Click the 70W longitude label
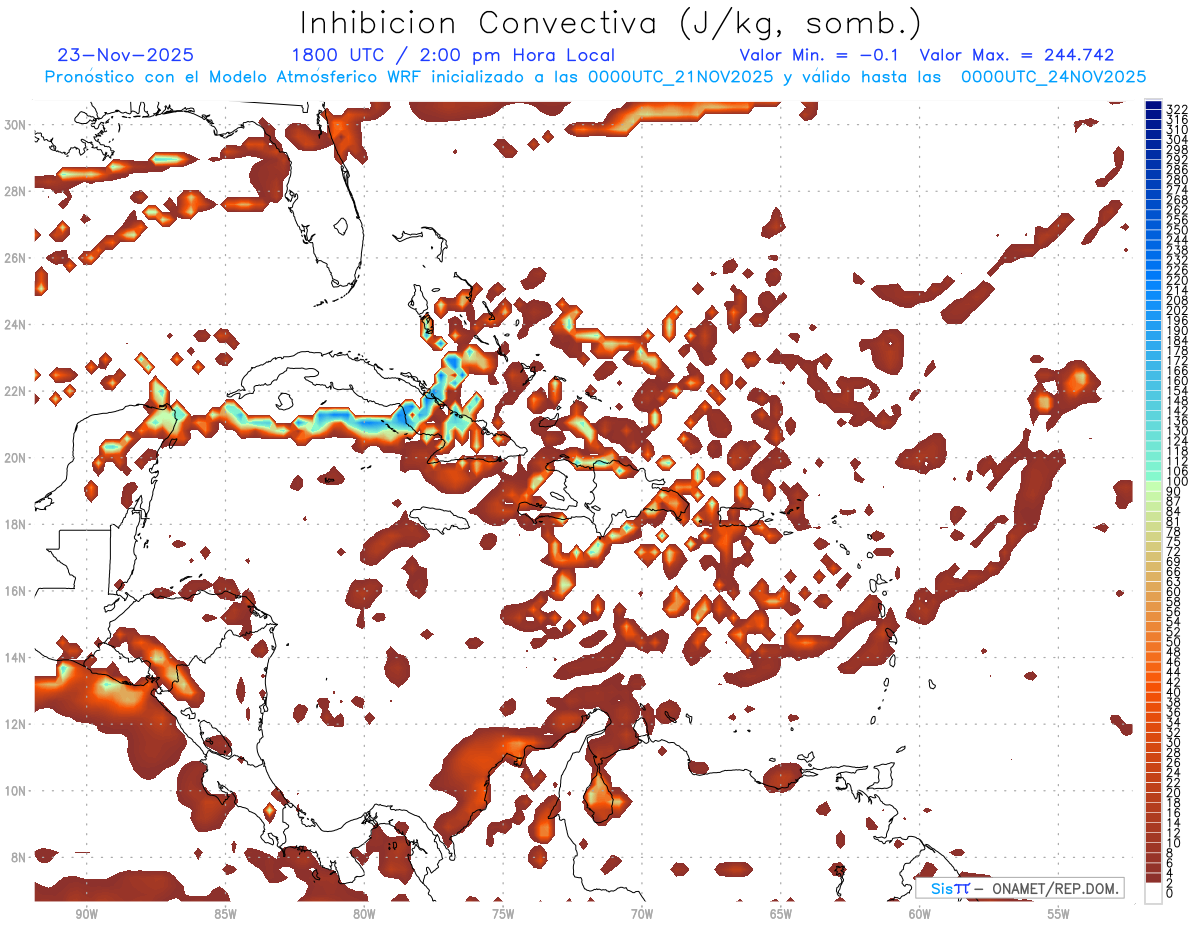Screen dimensions: 1200x927 [x=642, y=914]
